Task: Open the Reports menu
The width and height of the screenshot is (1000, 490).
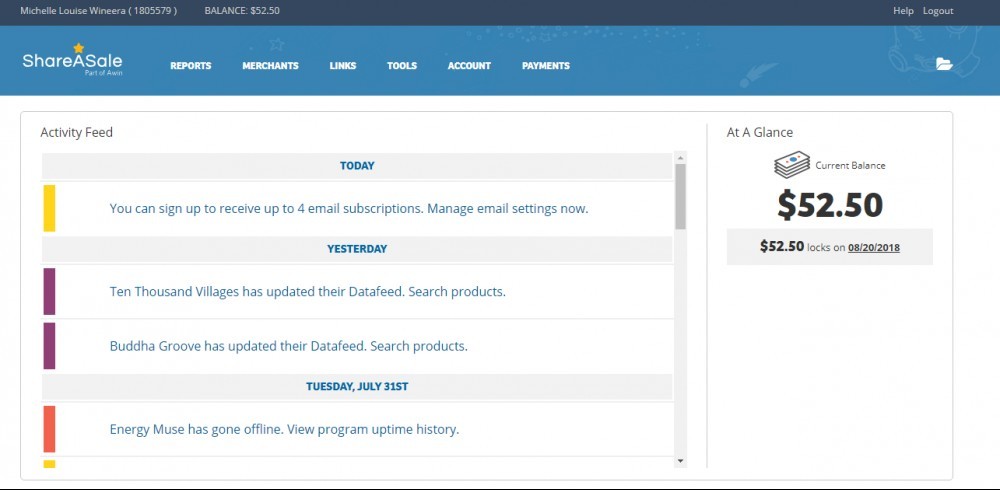Action: pyautogui.click(x=191, y=66)
